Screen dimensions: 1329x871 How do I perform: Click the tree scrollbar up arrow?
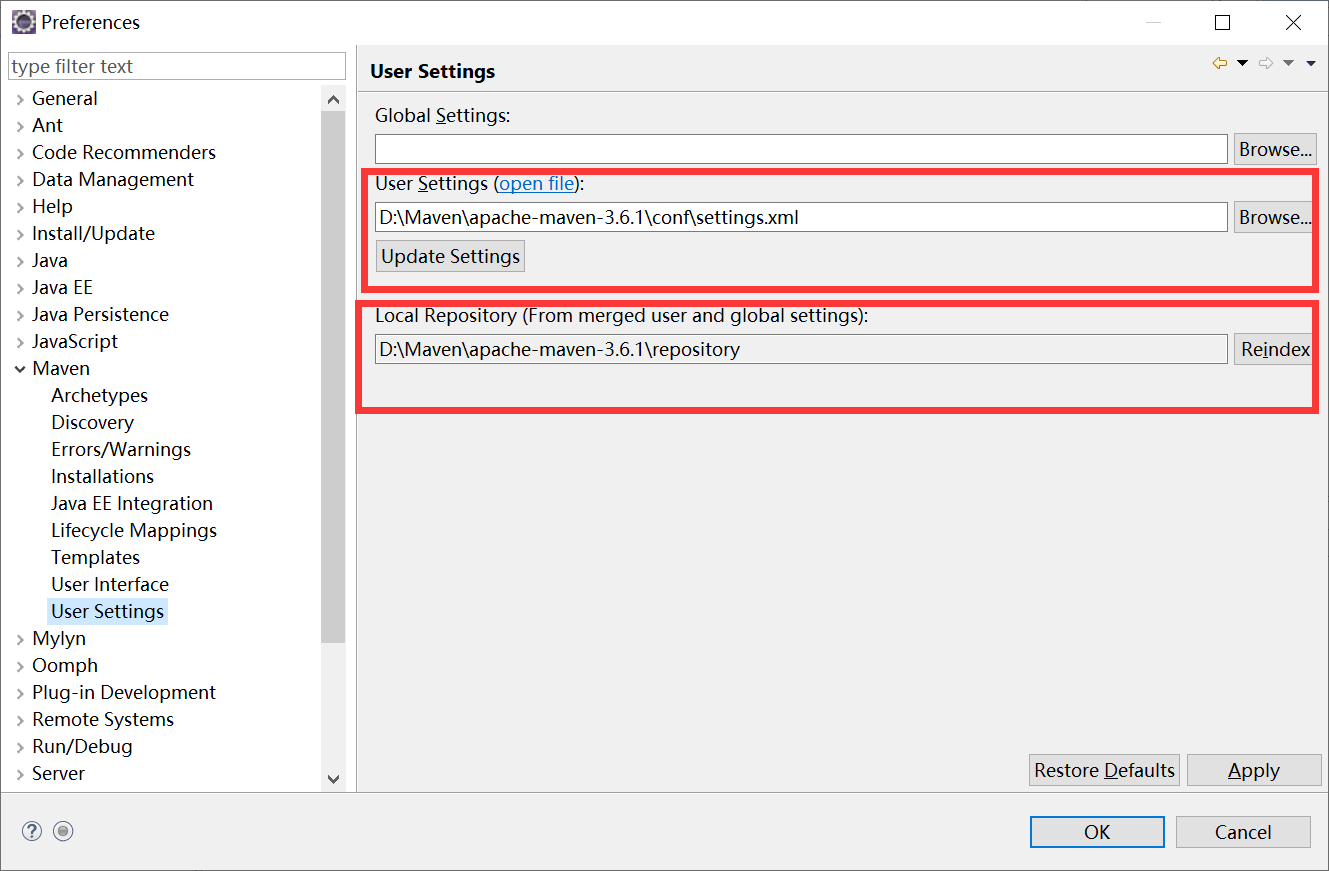click(334, 98)
